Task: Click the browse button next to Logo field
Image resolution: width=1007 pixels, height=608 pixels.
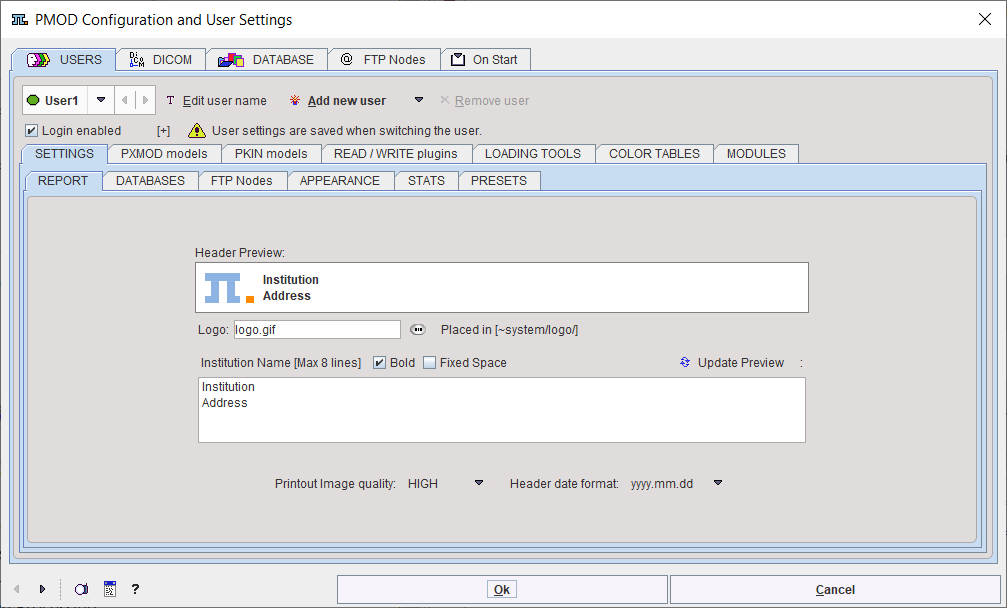Action: (x=418, y=330)
